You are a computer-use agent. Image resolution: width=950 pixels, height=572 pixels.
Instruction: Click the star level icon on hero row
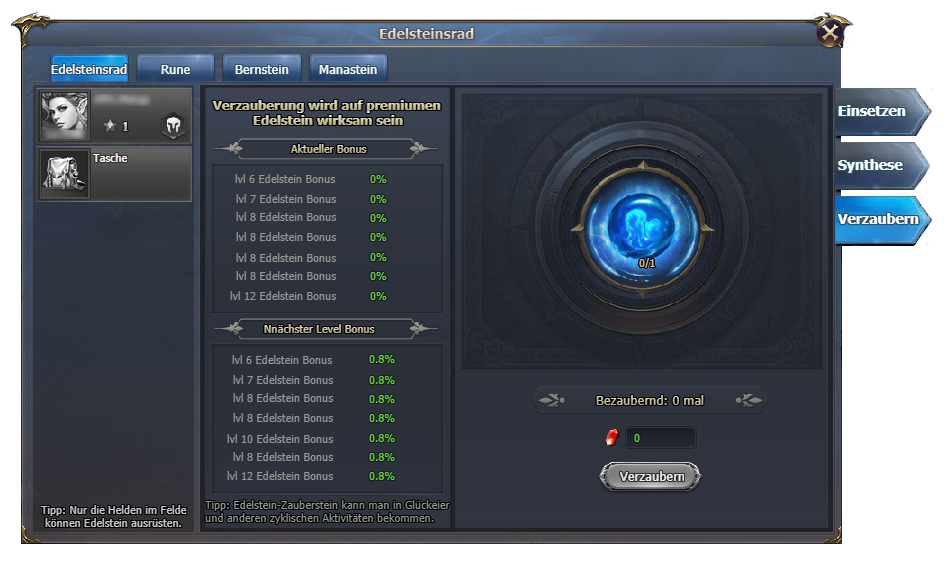point(110,127)
